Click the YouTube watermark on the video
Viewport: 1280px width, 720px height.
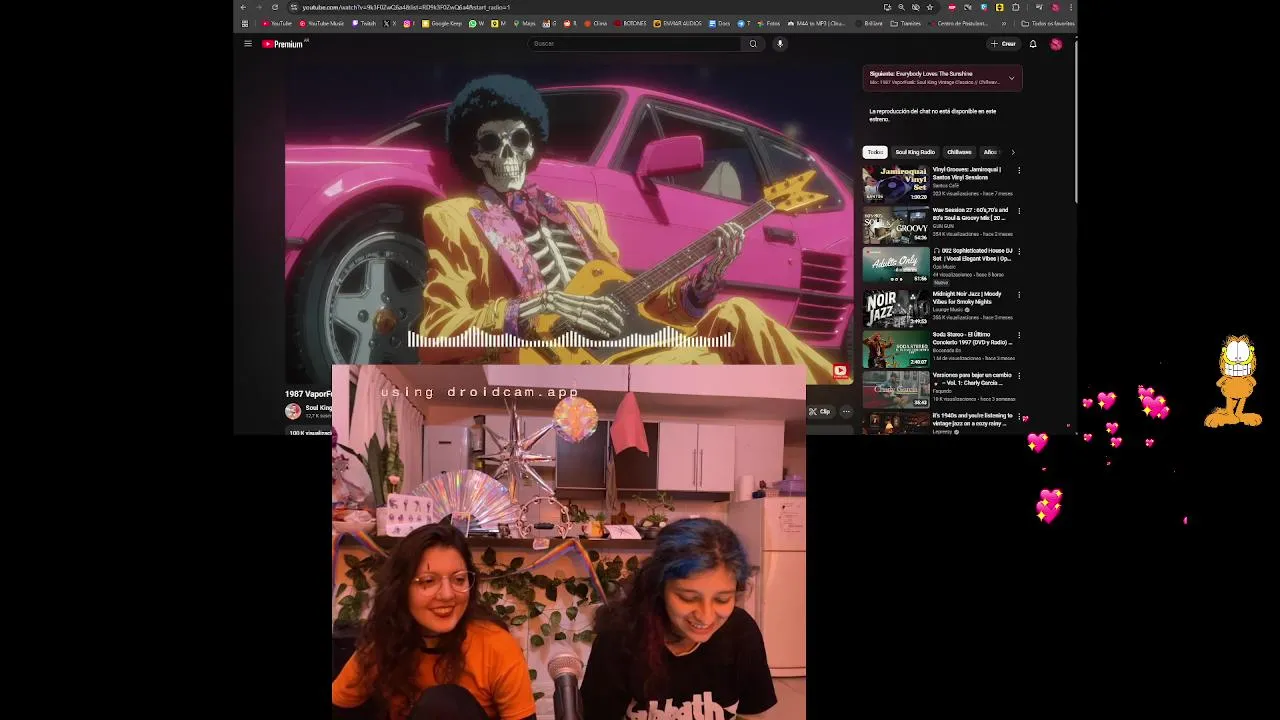point(840,371)
